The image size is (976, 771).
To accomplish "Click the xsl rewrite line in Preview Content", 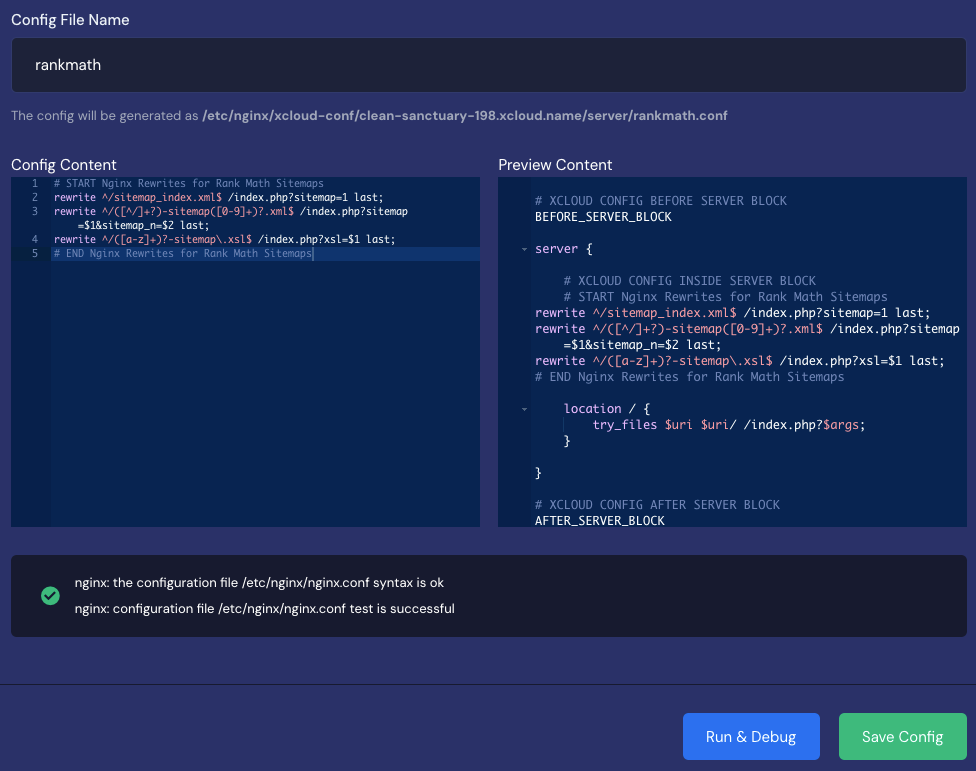I will [x=739, y=361].
